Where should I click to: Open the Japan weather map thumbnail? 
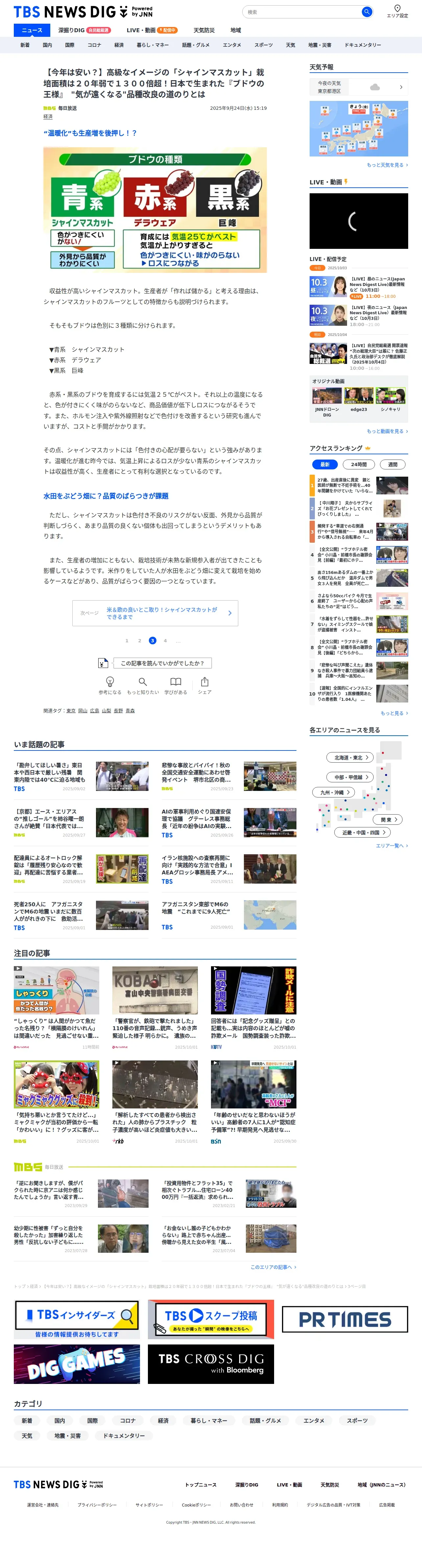(x=359, y=129)
